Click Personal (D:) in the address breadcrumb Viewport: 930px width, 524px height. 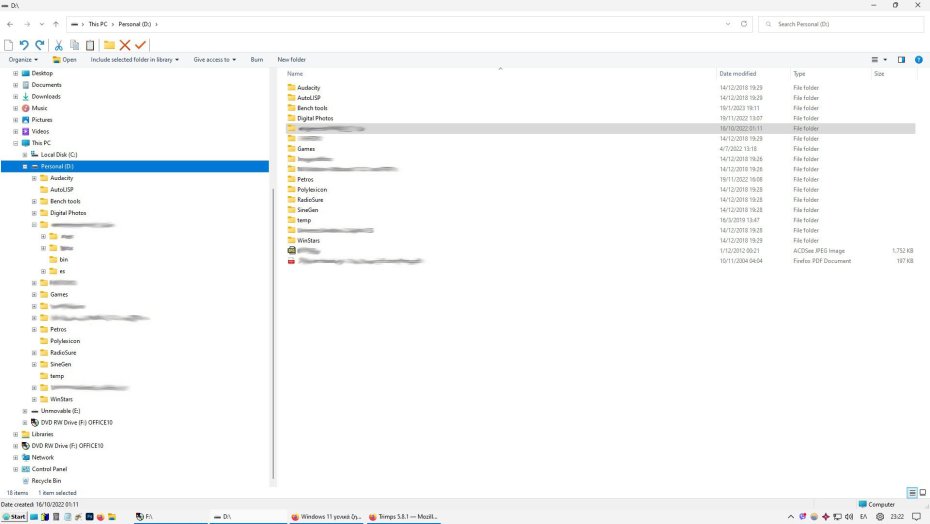coord(135,24)
